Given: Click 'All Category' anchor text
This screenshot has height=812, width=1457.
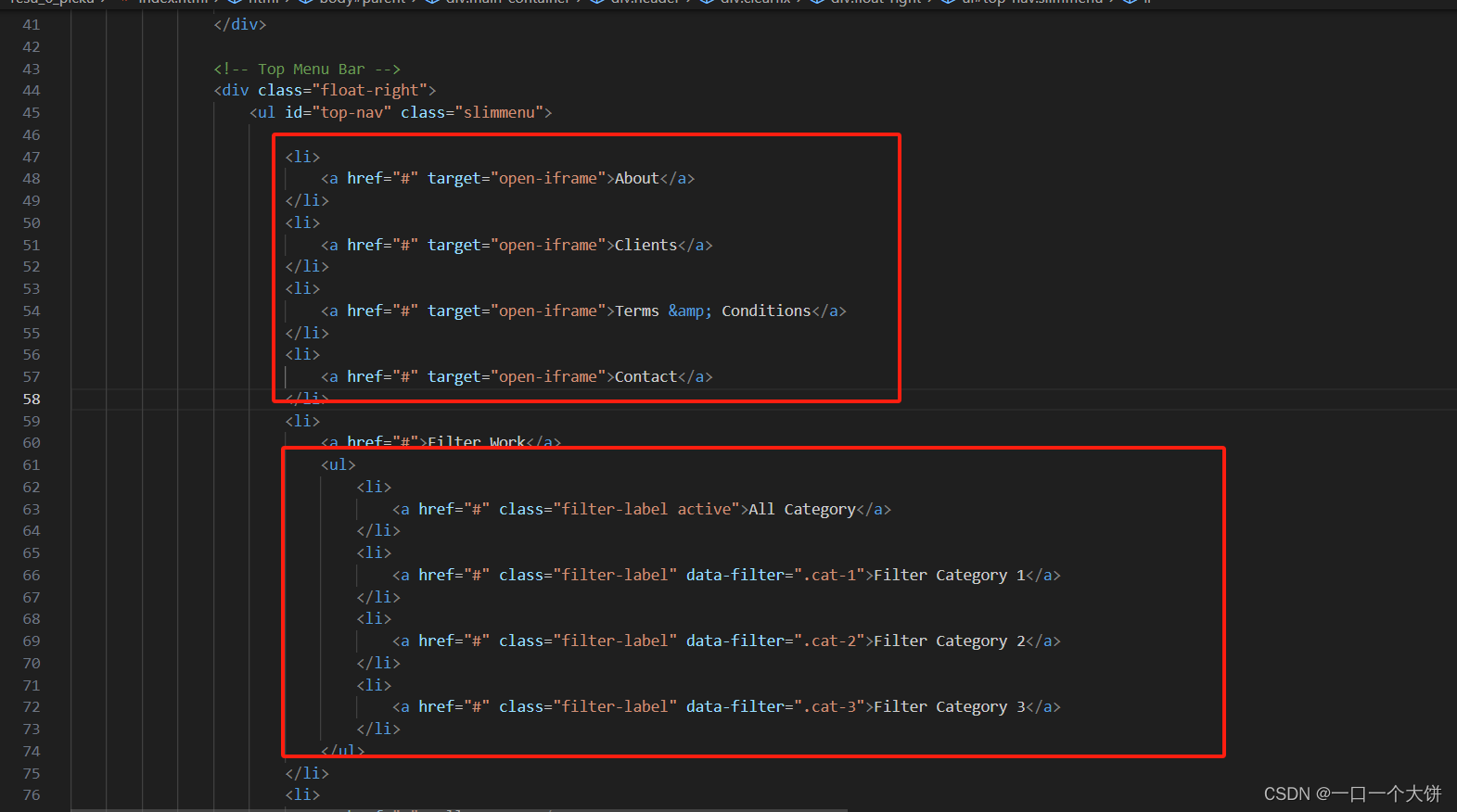Looking at the screenshot, I should [802, 509].
